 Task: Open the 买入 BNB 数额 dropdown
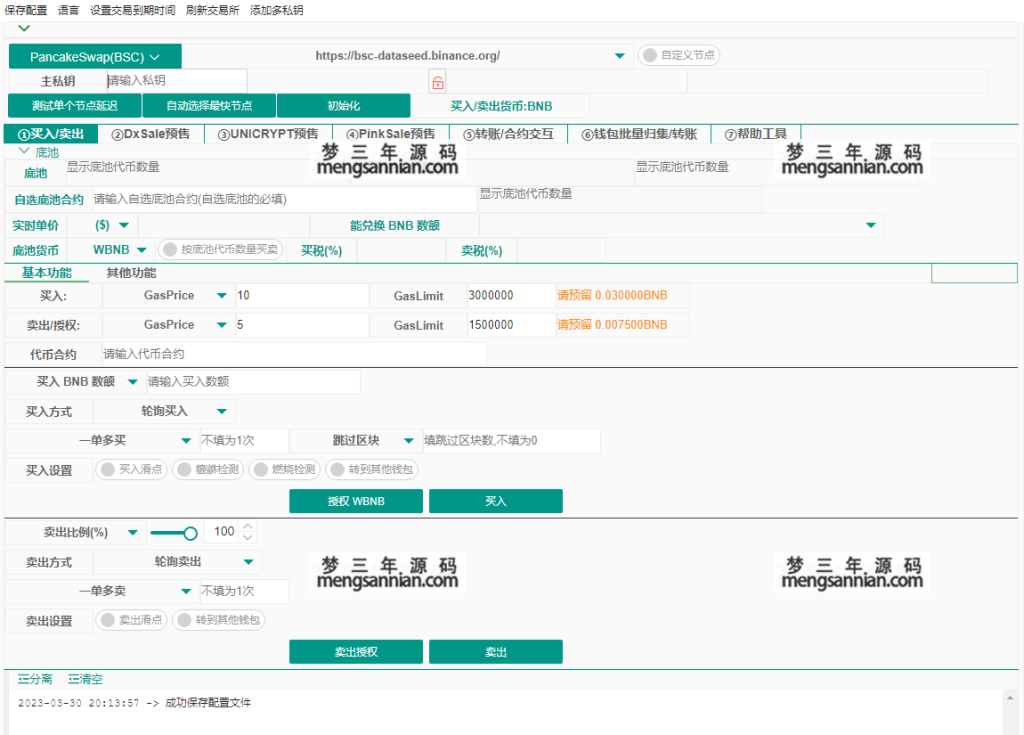click(x=133, y=382)
